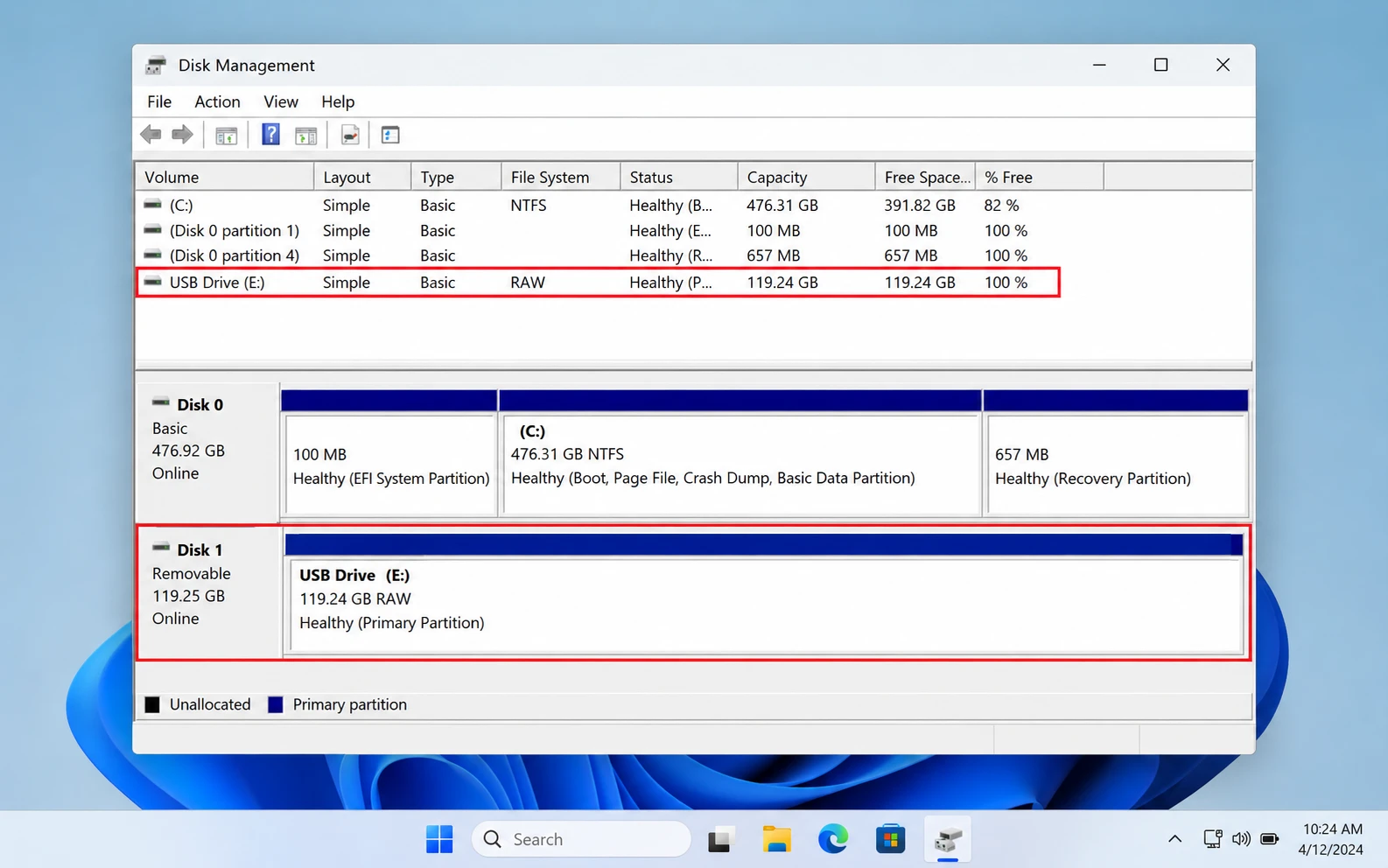Screen dimensions: 1388x868
Task: Click the last toolbar icon with blue list
Action: (x=390, y=135)
